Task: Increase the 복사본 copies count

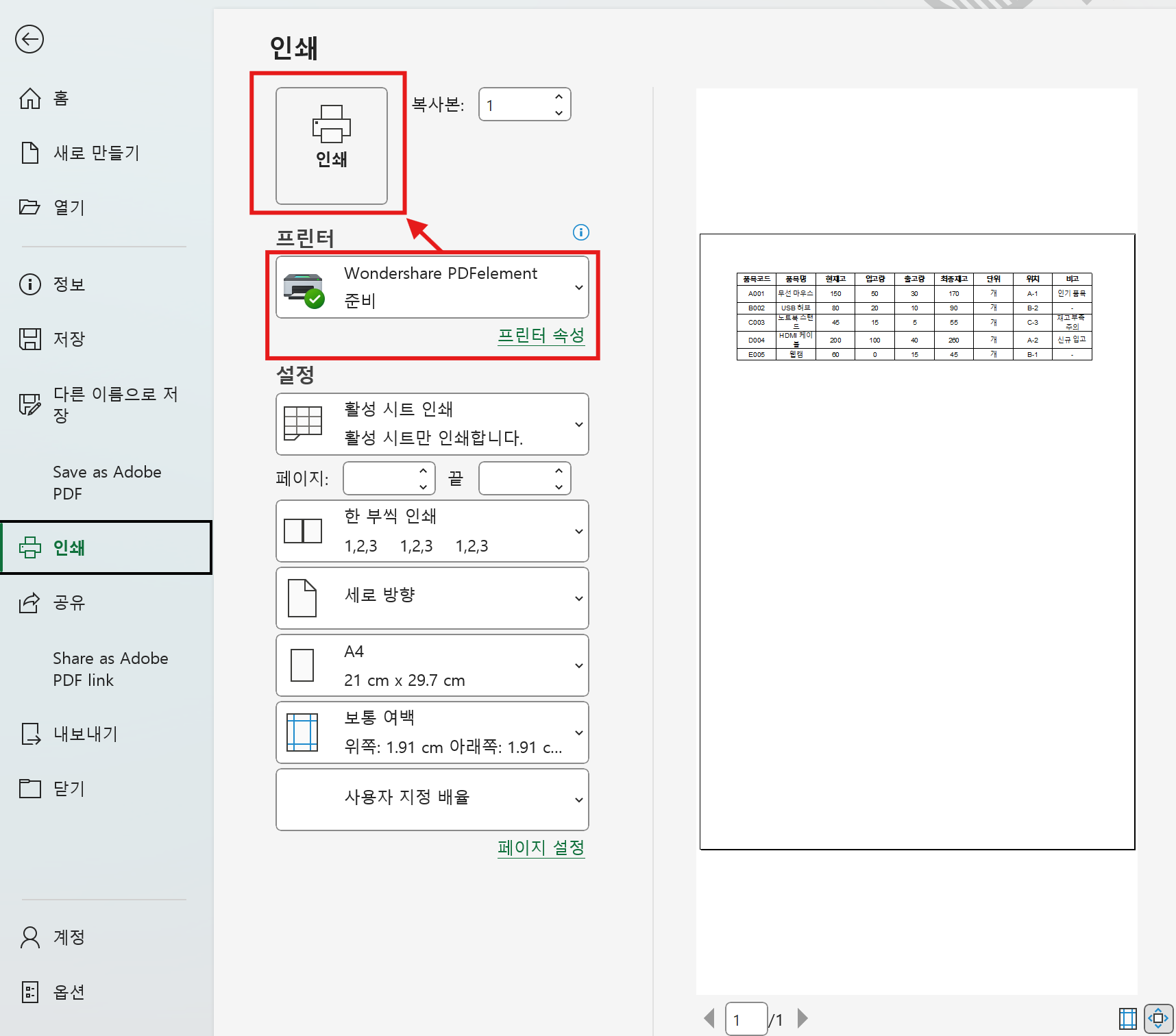Action: (x=559, y=97)
